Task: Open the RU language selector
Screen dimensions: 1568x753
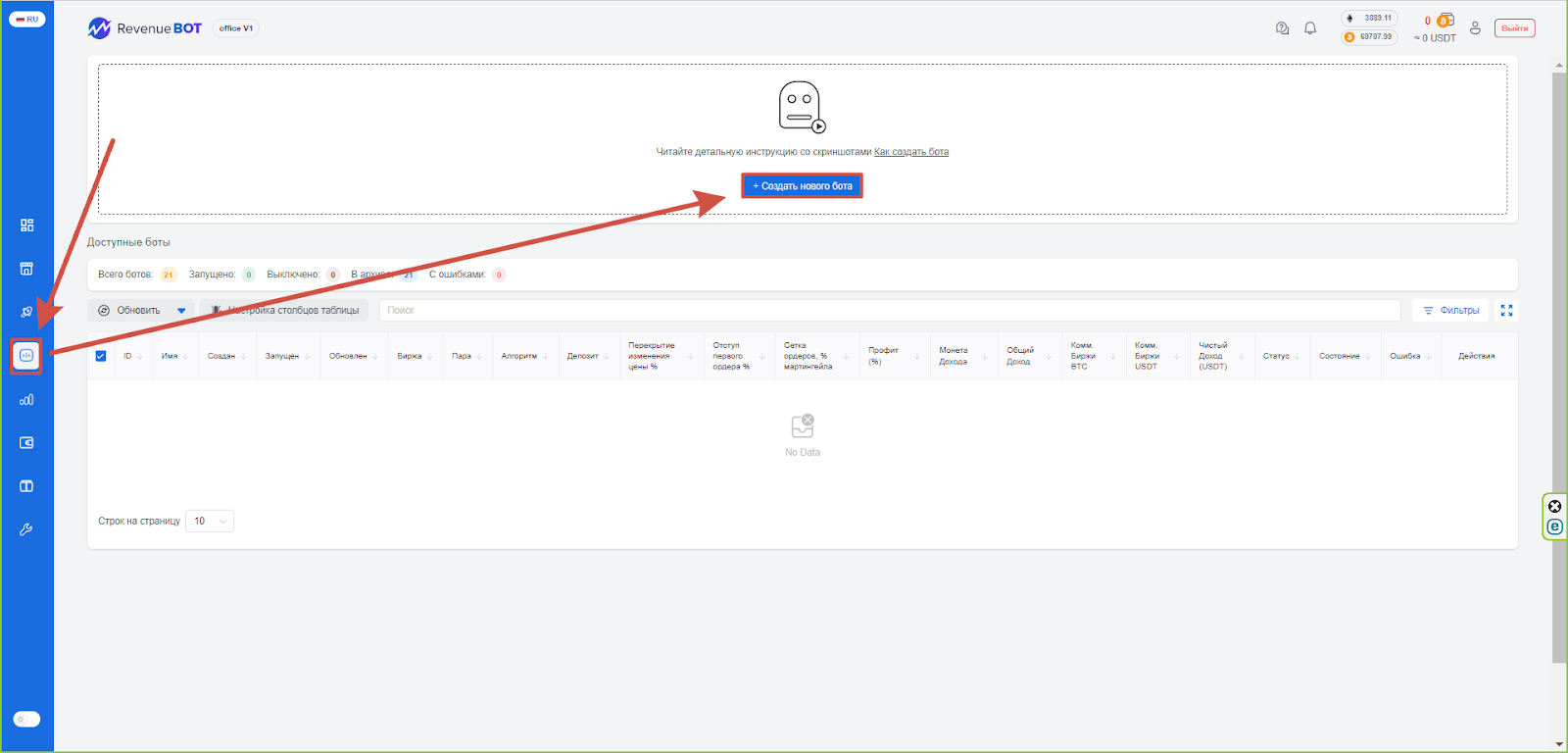Action: click(26, 19)
